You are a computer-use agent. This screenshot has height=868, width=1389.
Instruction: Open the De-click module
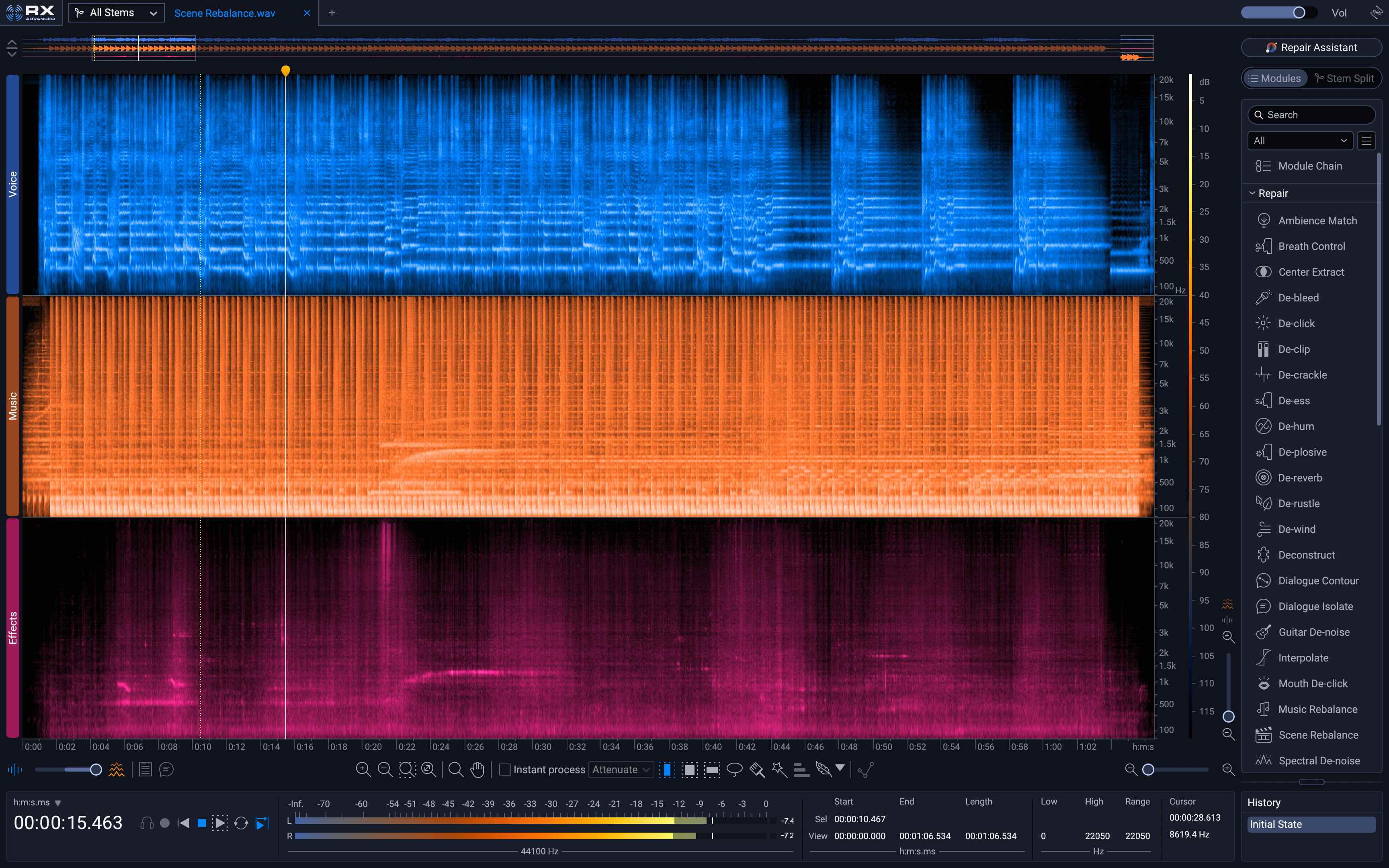tap(1296, 323)
